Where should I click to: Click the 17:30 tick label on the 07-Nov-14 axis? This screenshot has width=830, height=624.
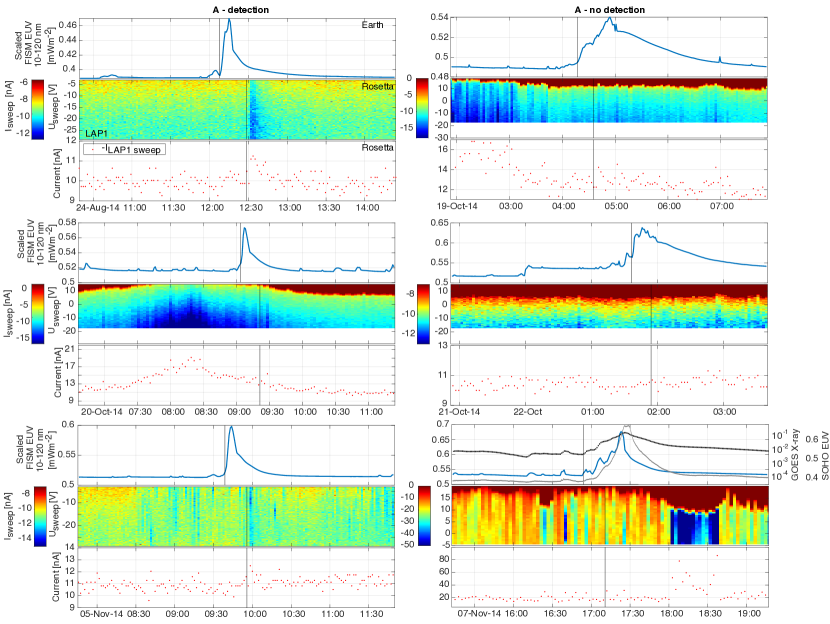pyautogui.click(x=632, y=613)
